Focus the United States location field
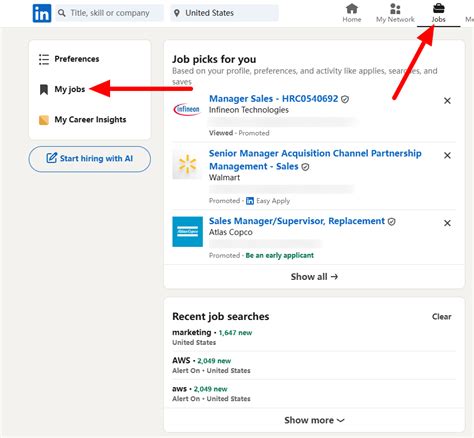474x438 pixels. 224,13
